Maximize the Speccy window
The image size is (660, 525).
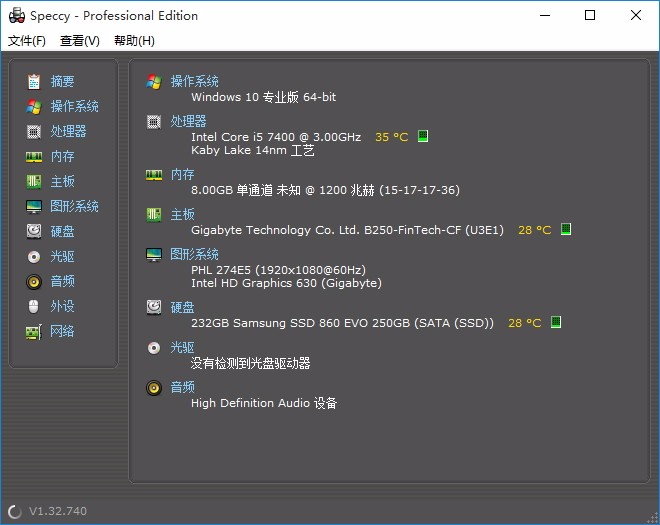pyautogui.click(x=590, y=16)
